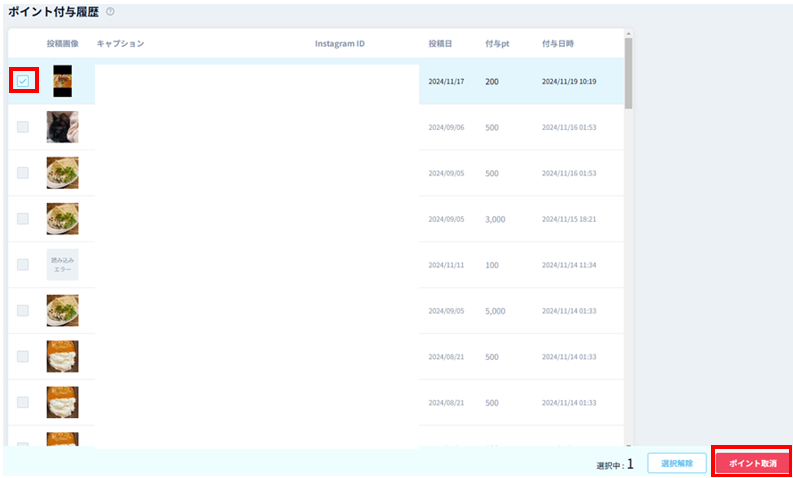Uncheck the selected first row checkbox
Screen dimensions: 793x478
(23, 81)
